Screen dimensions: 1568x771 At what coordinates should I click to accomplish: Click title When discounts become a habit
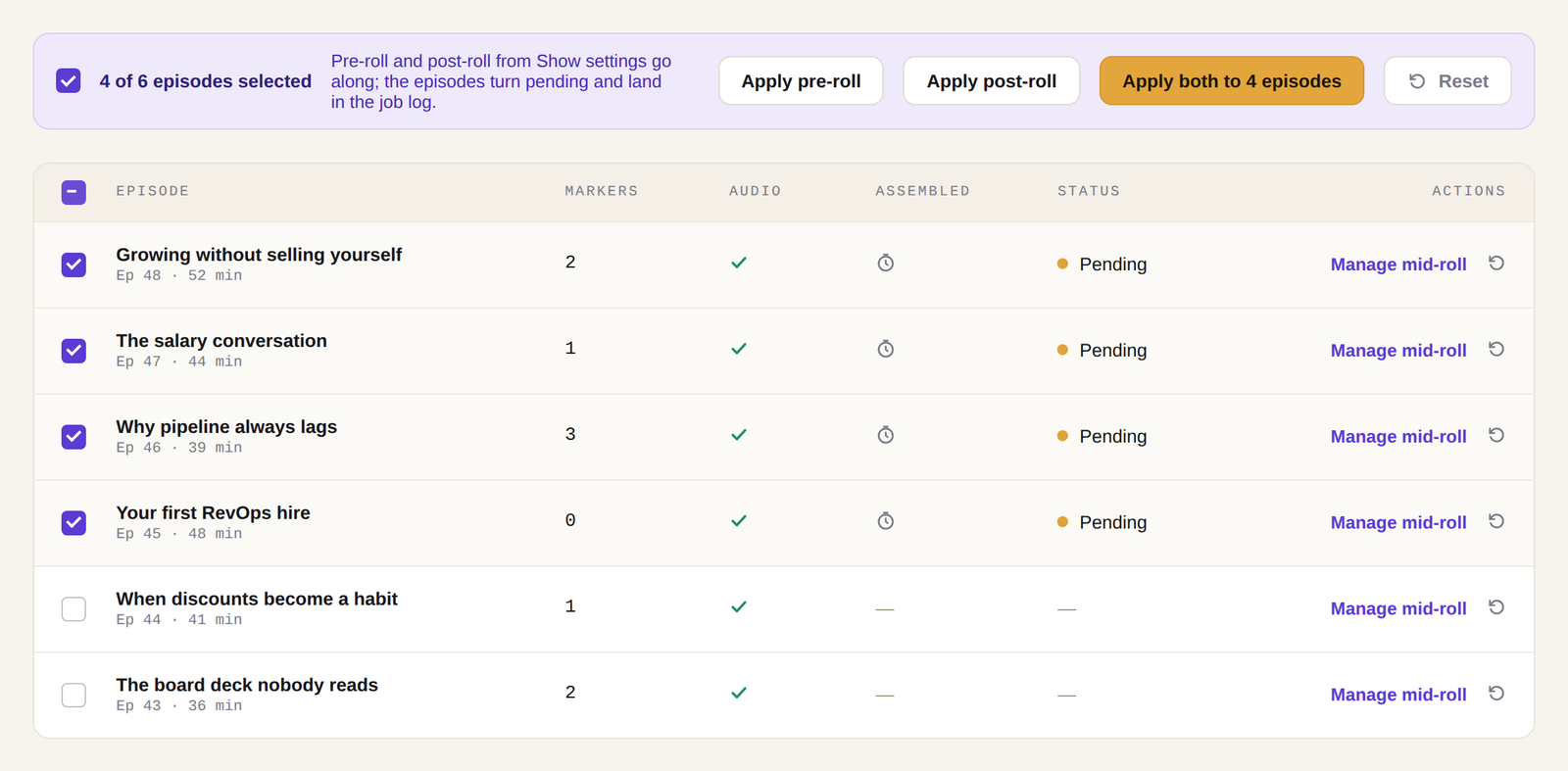tap(257, 600)
